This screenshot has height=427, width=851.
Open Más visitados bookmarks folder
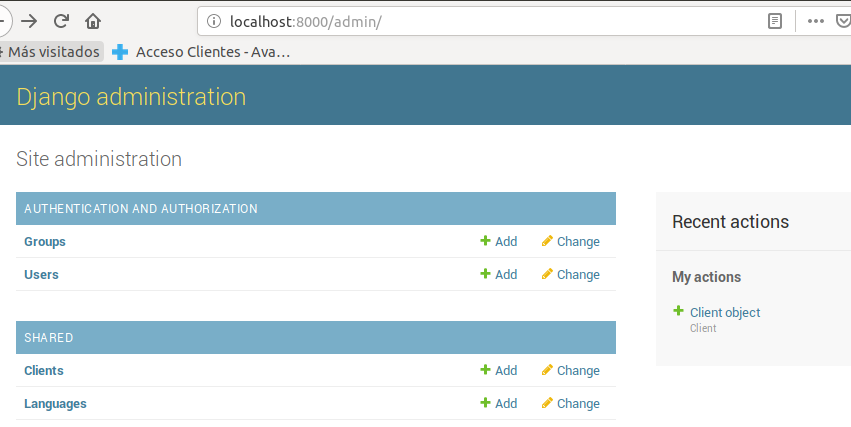tap(50, 52)
